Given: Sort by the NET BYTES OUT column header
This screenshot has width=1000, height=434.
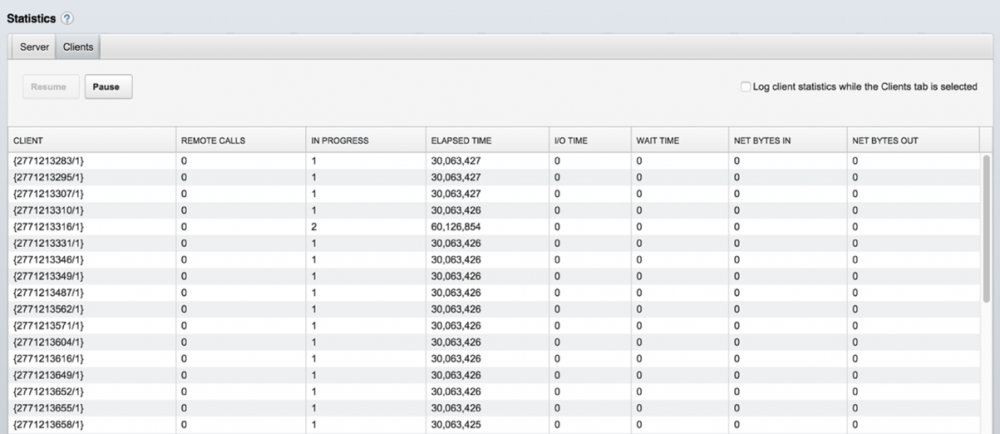Looking at the screenshot, I should [913, 140].
